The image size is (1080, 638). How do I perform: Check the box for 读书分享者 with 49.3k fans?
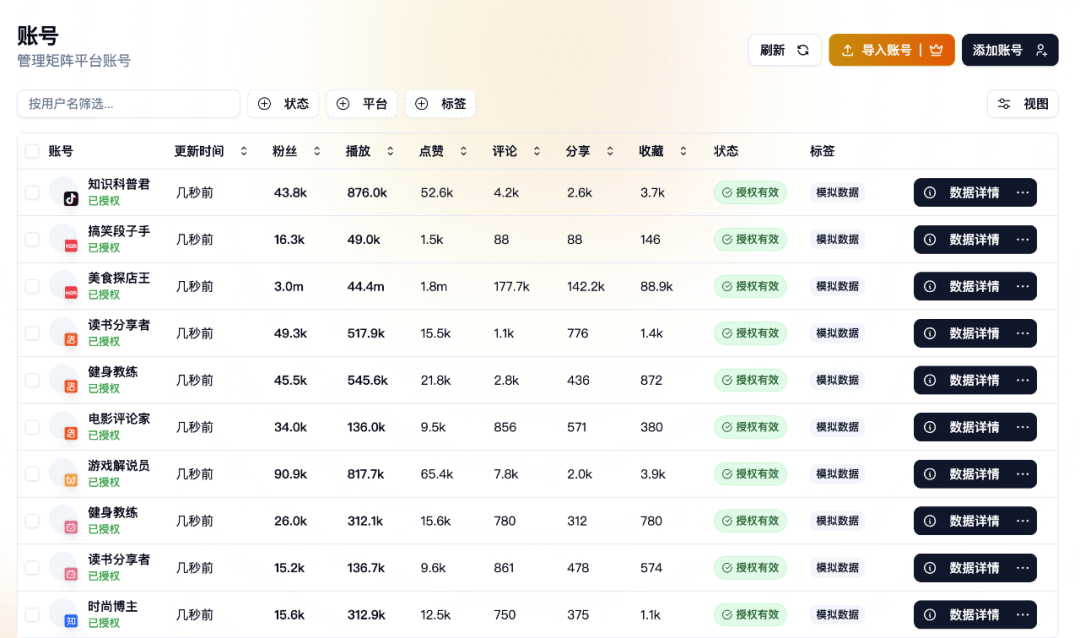32,333
